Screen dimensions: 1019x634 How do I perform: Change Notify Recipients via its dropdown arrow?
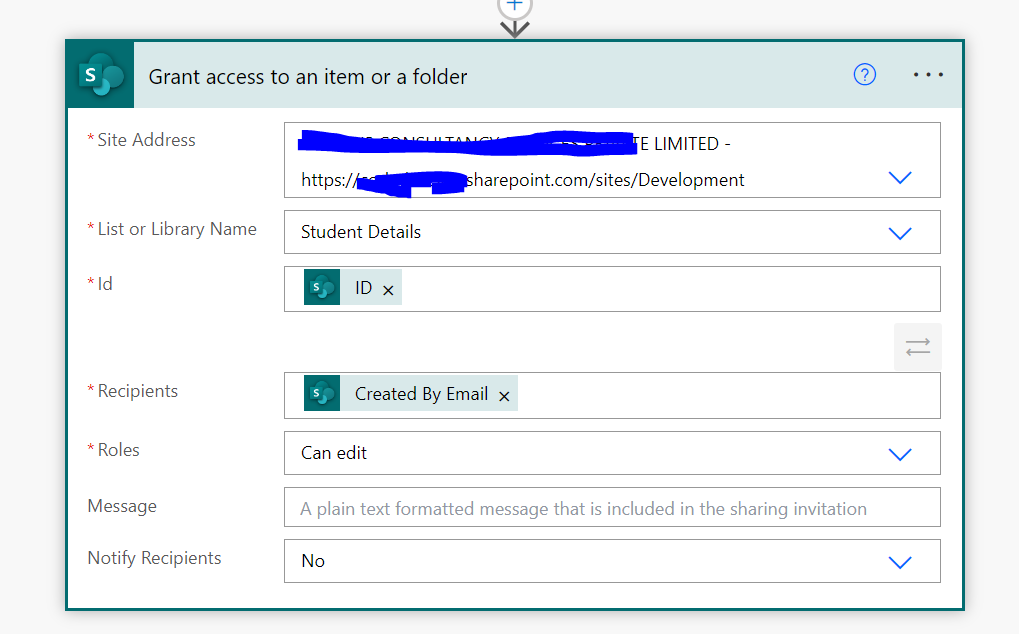[x=898, y=561]
